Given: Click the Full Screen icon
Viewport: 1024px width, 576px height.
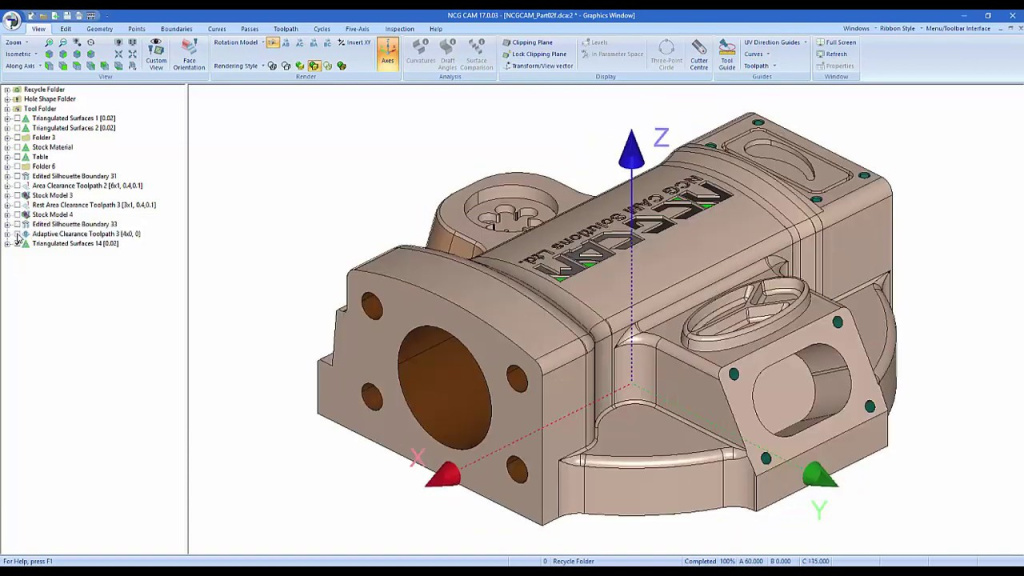Looking at the screenshot, I should click(x=820, y=43).
